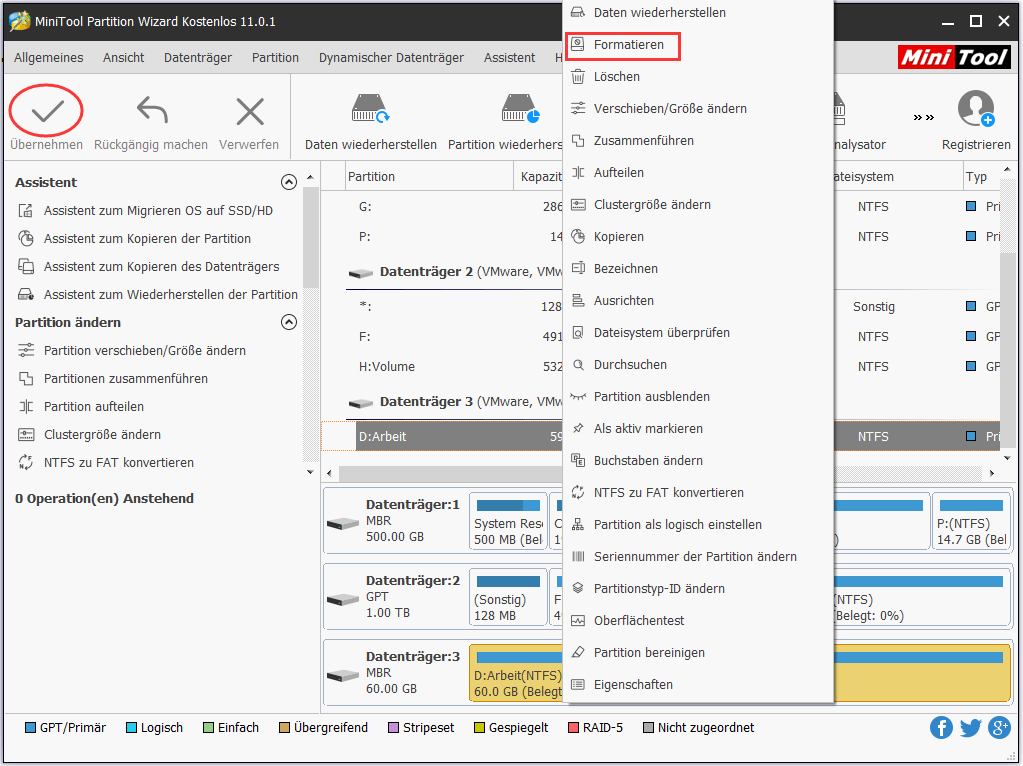1023x766 pixels.
Task: Collapse the Partition ändern section
Action: coord(289,322)
